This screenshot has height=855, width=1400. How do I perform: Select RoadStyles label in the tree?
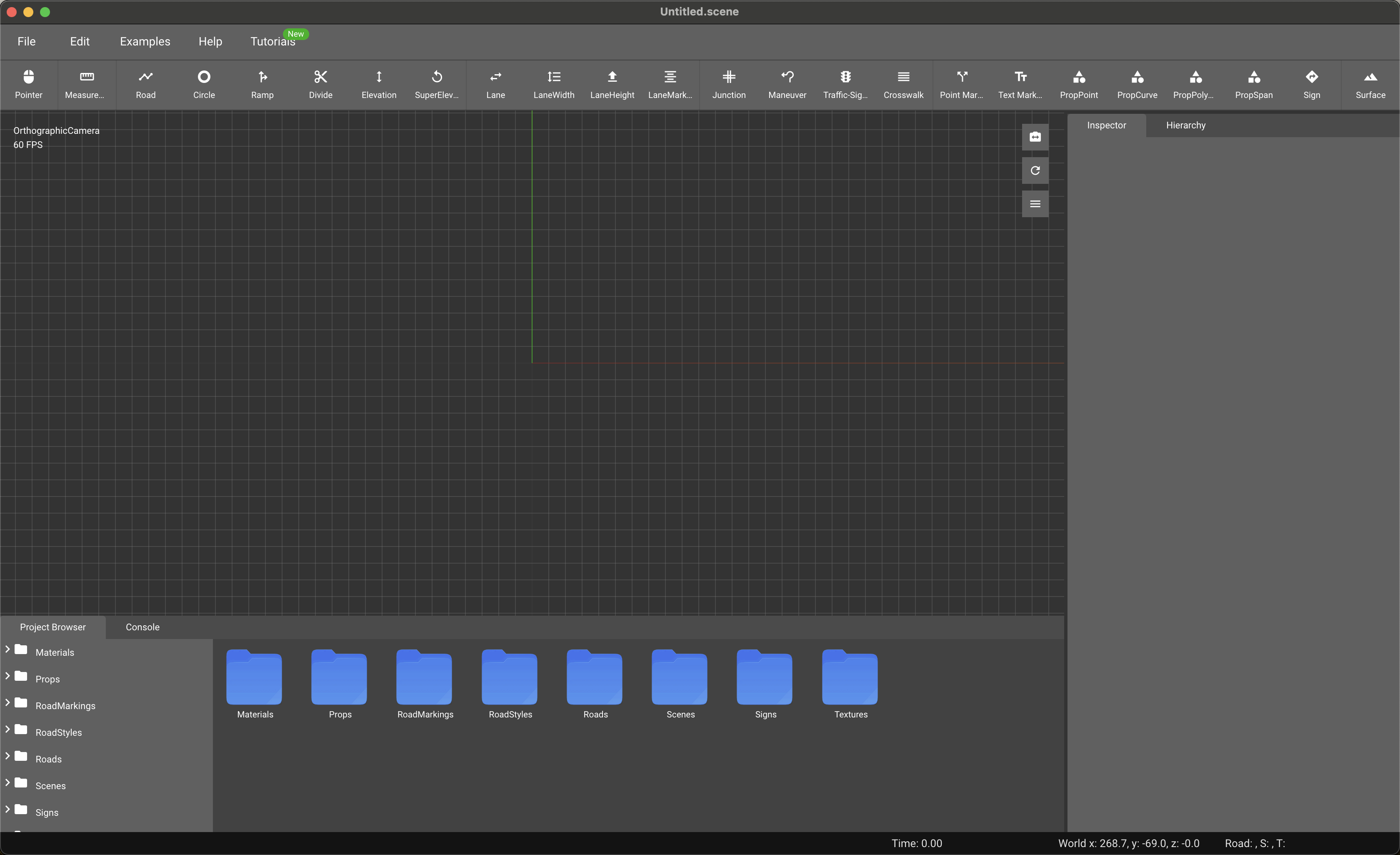click(58, 733)
